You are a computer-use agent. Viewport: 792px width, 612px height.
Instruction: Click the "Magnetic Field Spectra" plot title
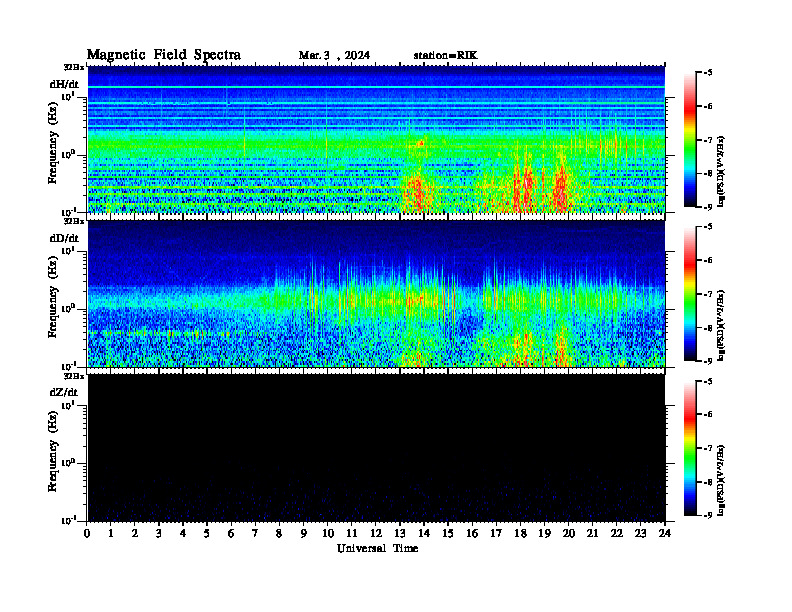tap(164, 55)
